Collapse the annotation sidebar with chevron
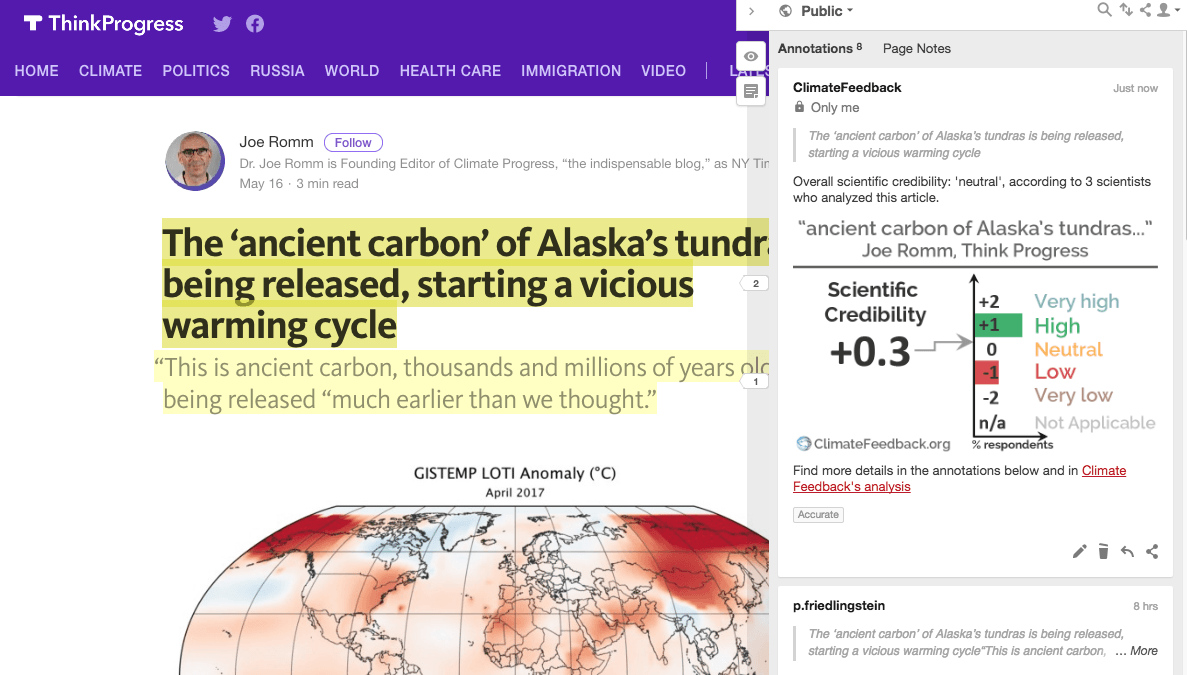 click(x=751, y=11)
